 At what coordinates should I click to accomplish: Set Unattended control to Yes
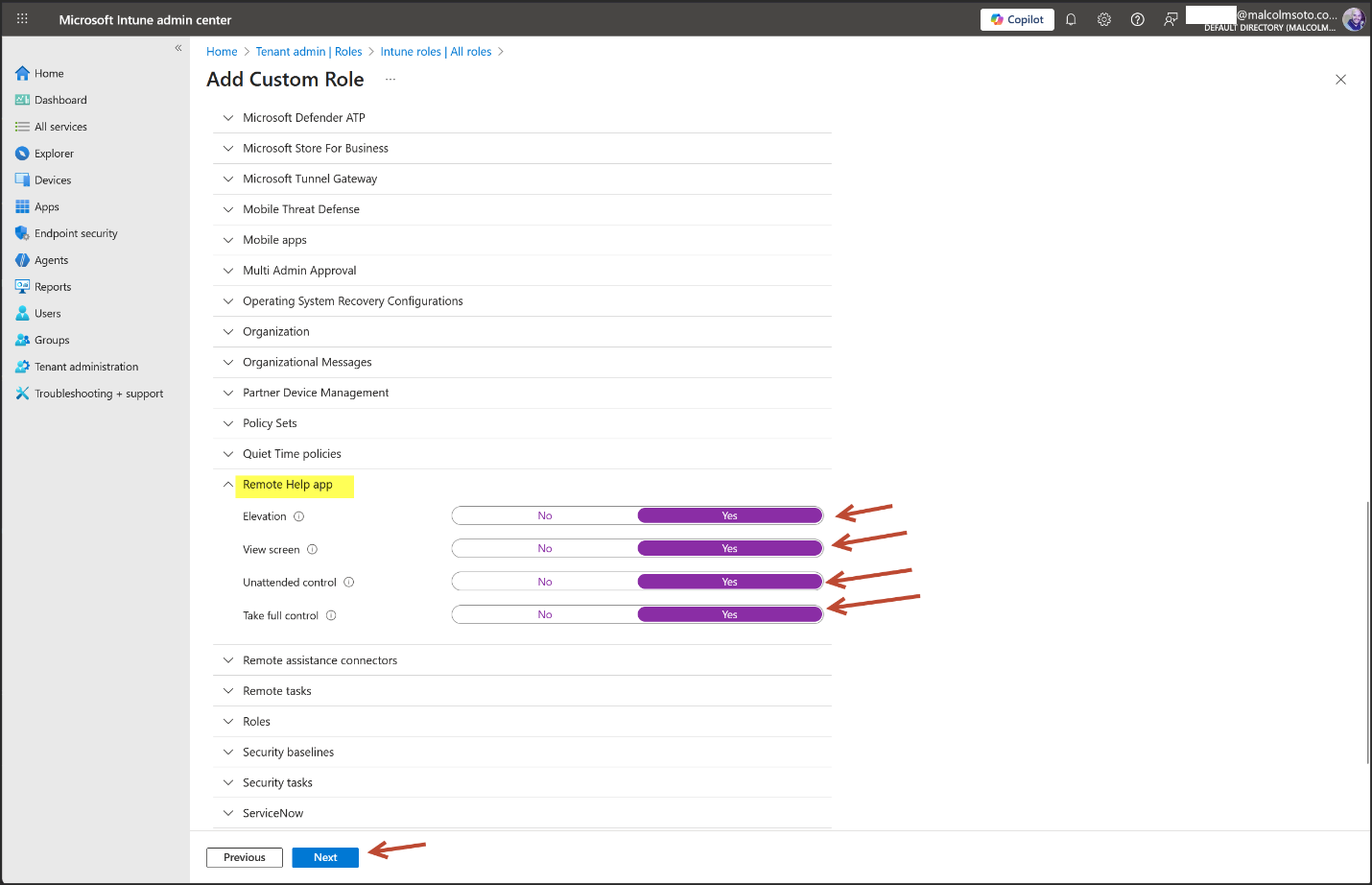[x=729, y=583]
